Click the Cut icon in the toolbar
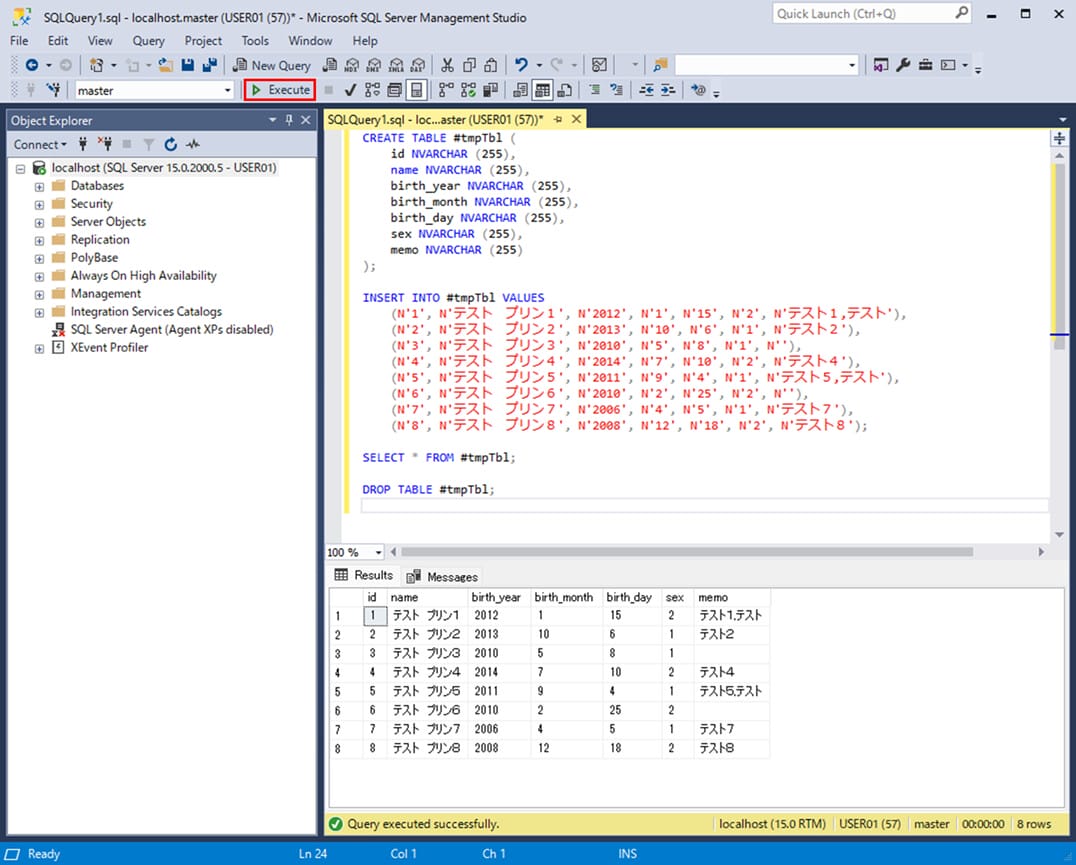This screenshot has width=1076, height=865. tap(447, 64)
